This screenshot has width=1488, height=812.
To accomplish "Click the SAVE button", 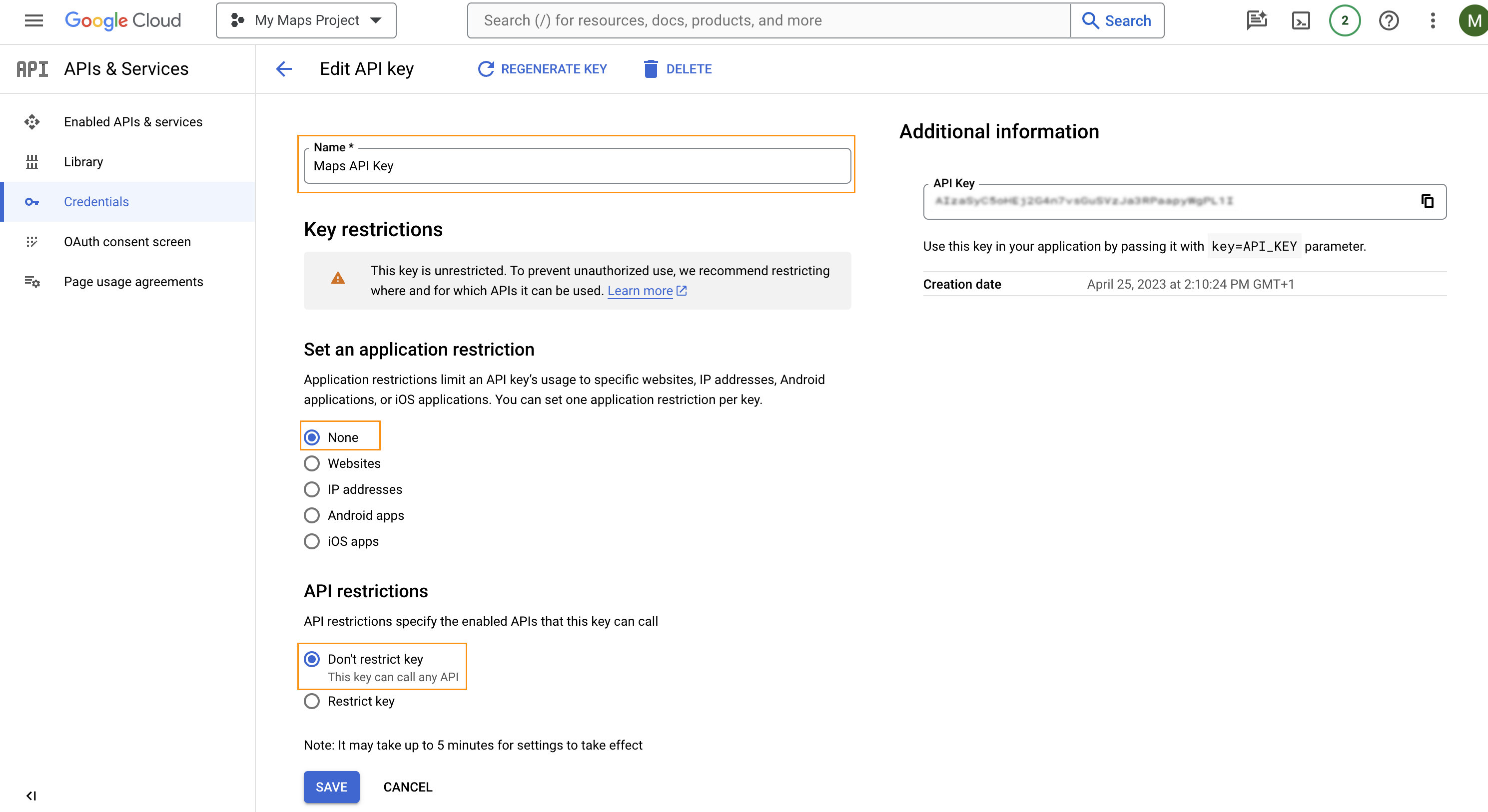I will tap(331, 787).
